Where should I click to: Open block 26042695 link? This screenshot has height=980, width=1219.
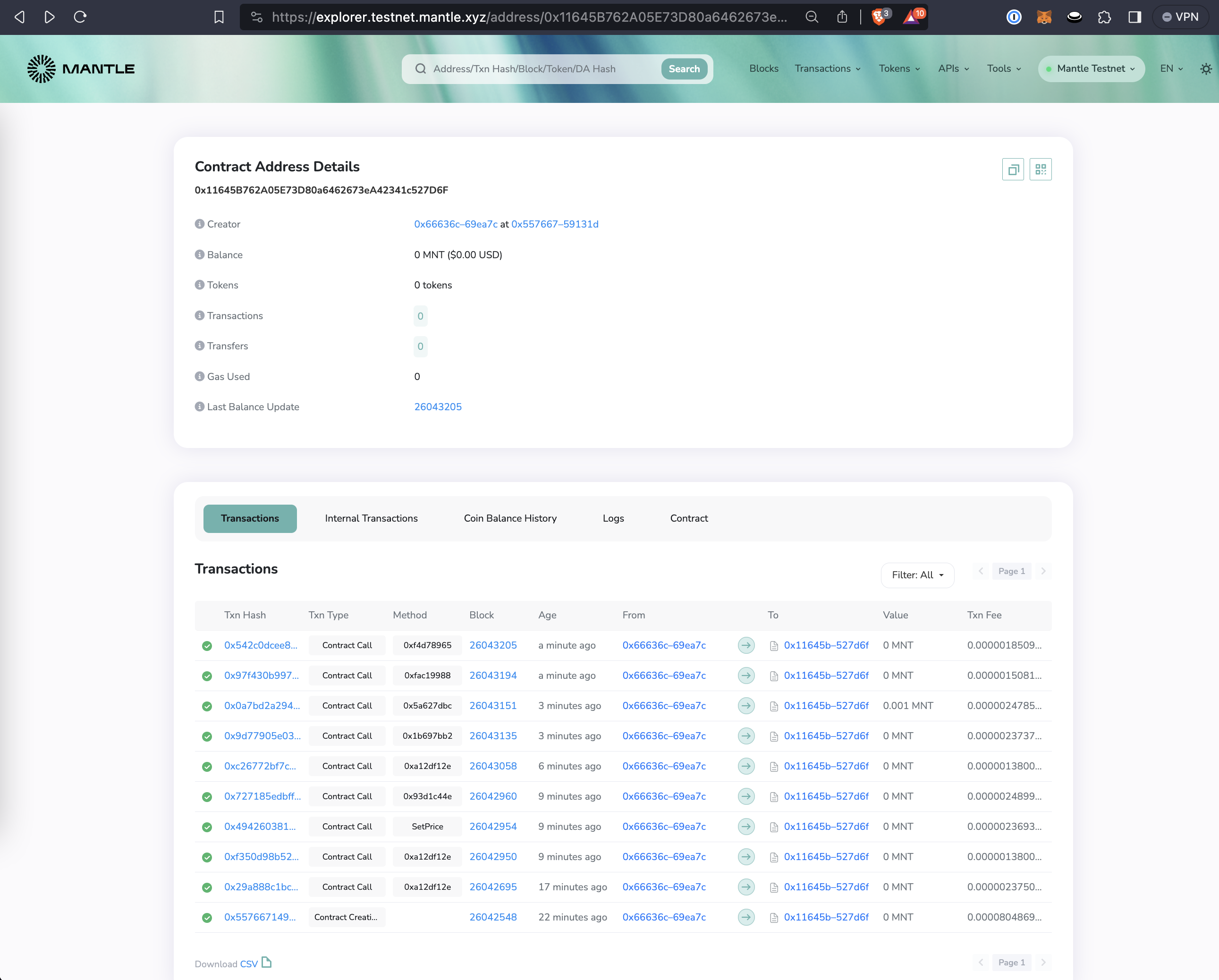pyautogui.click(x=493, y=887)
